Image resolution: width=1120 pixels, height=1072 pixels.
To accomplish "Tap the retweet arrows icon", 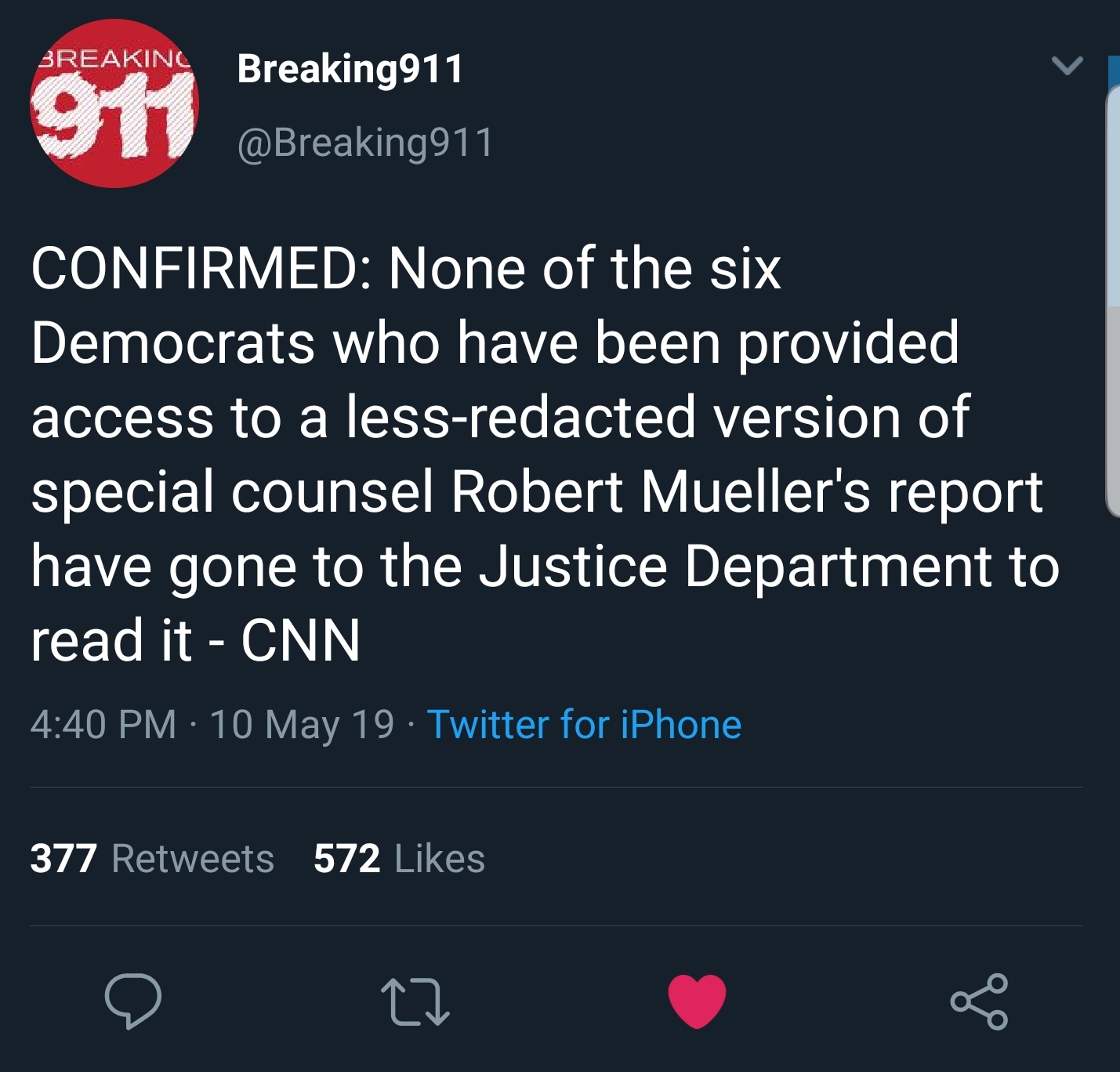I will click(415, 1001).
